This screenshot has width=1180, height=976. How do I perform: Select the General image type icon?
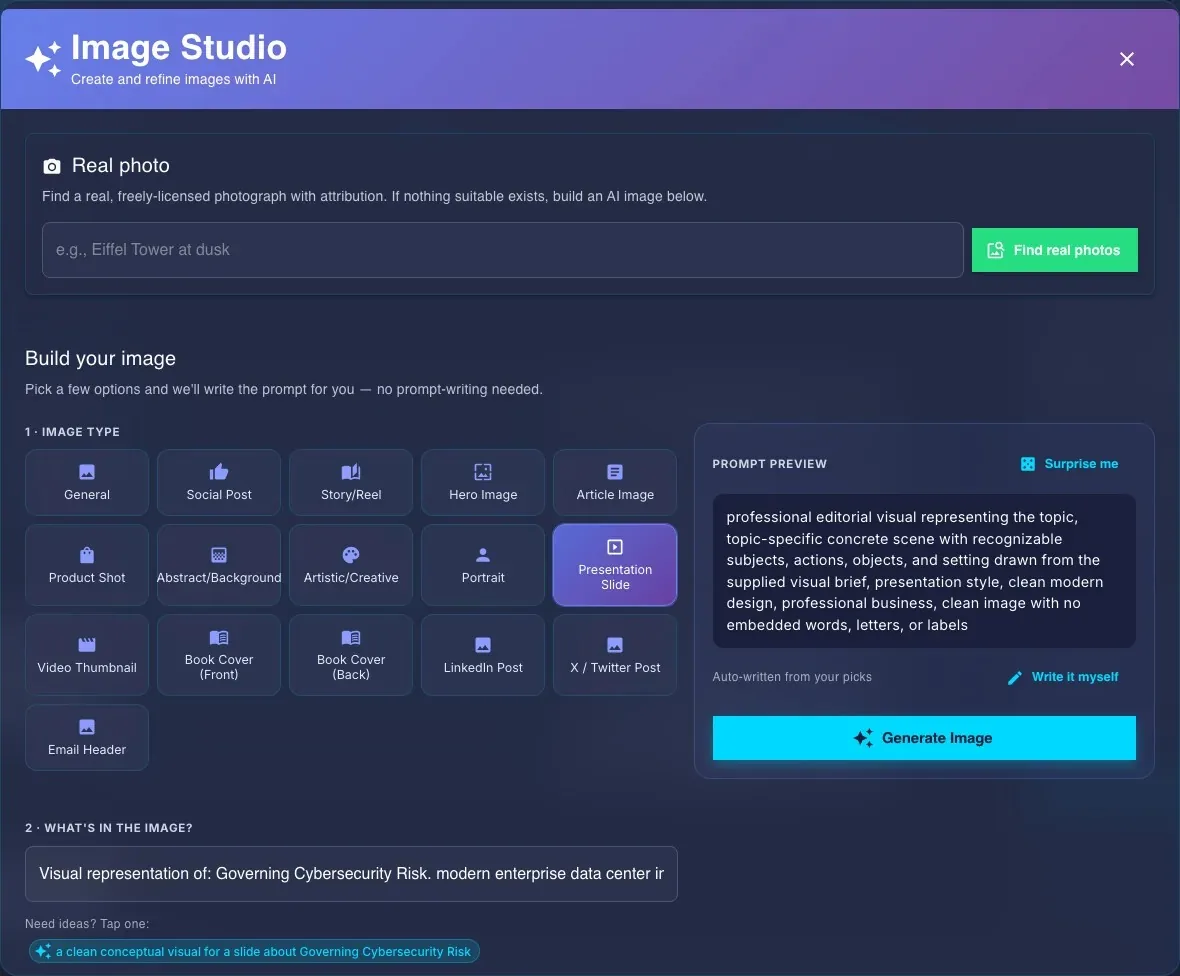tap(87, 472)
